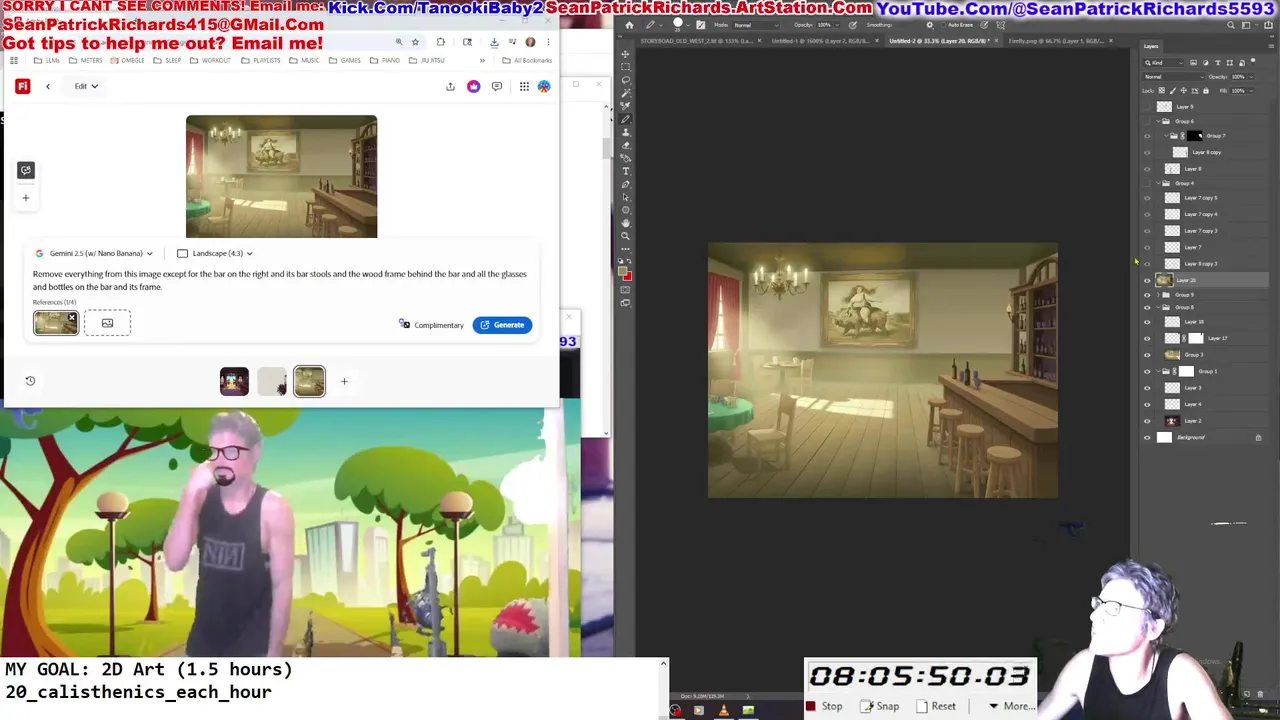Select the Move tool in Photoshop
1280x720 pixels.
pyautogui.click(x=626, y=54)
